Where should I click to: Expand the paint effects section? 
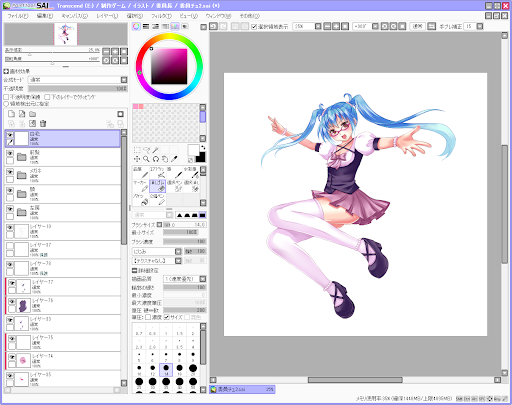coord(6,71)
